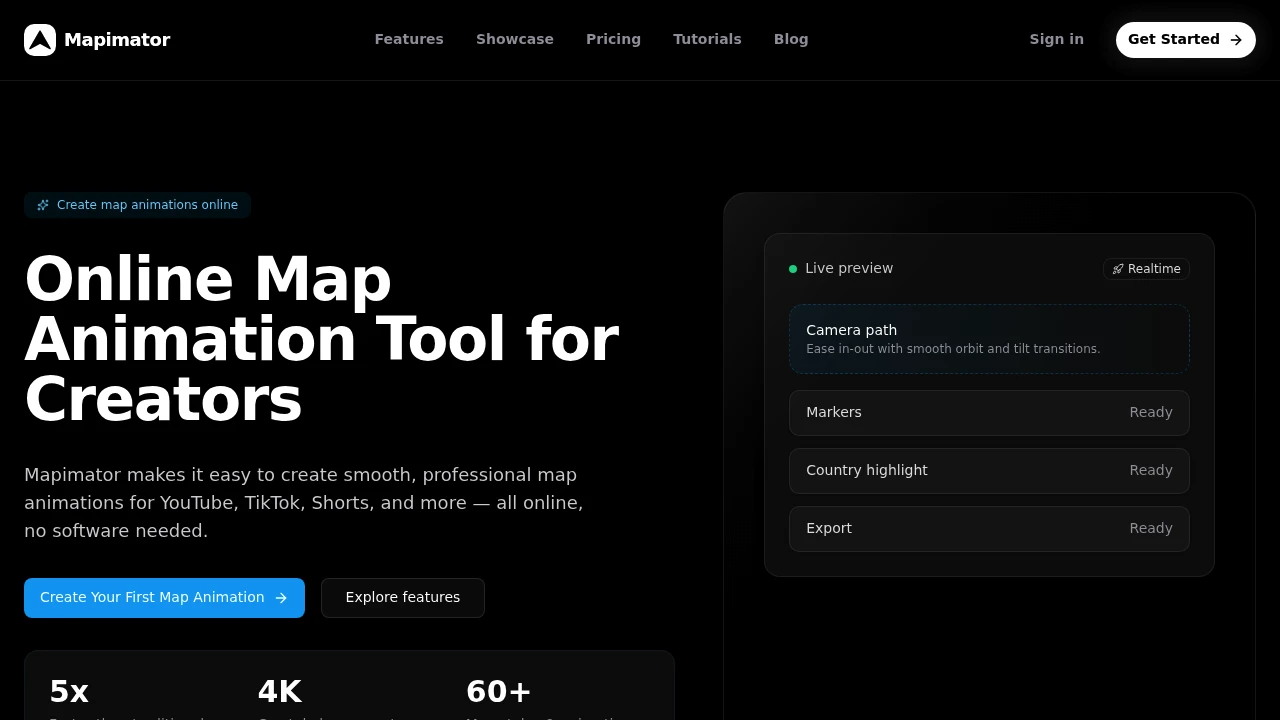The height and width of the screenshot is (720, 1280).
Task: Click arrow icon in Create Your First Map Animation
Action: tap(281, 598)
